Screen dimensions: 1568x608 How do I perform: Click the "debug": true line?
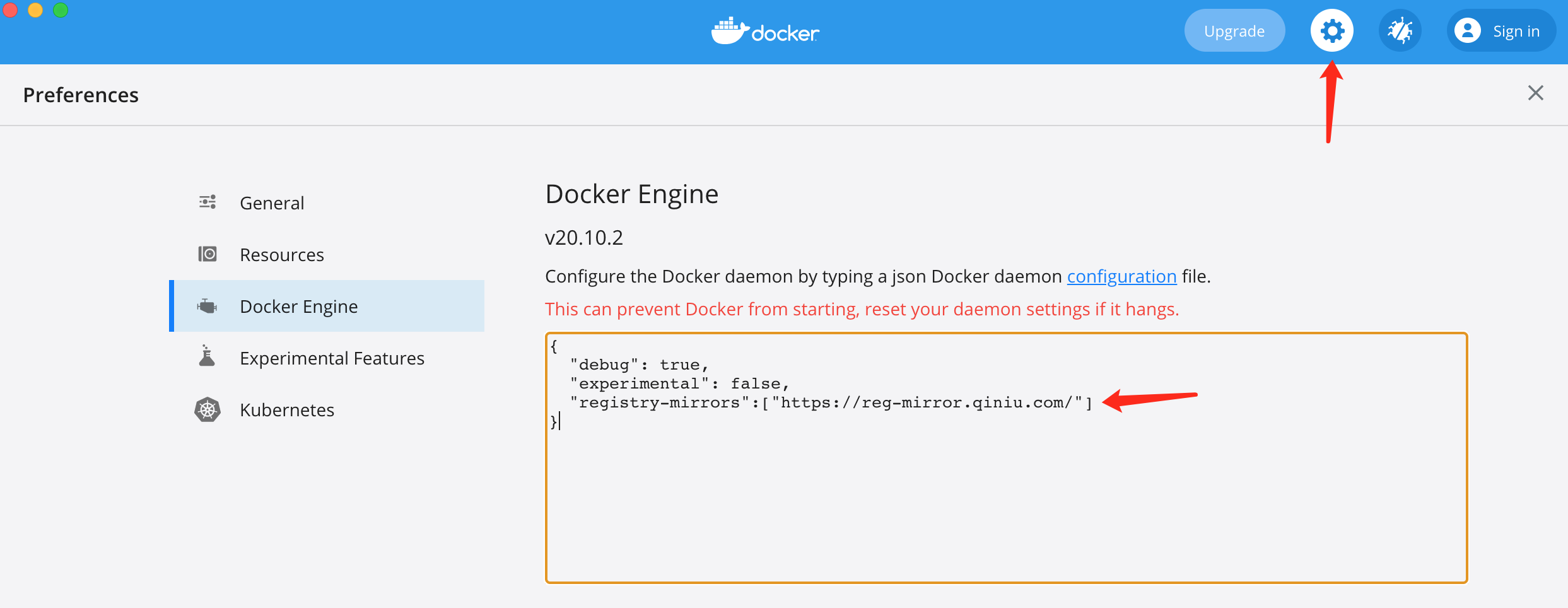click(x=639, y=365)
